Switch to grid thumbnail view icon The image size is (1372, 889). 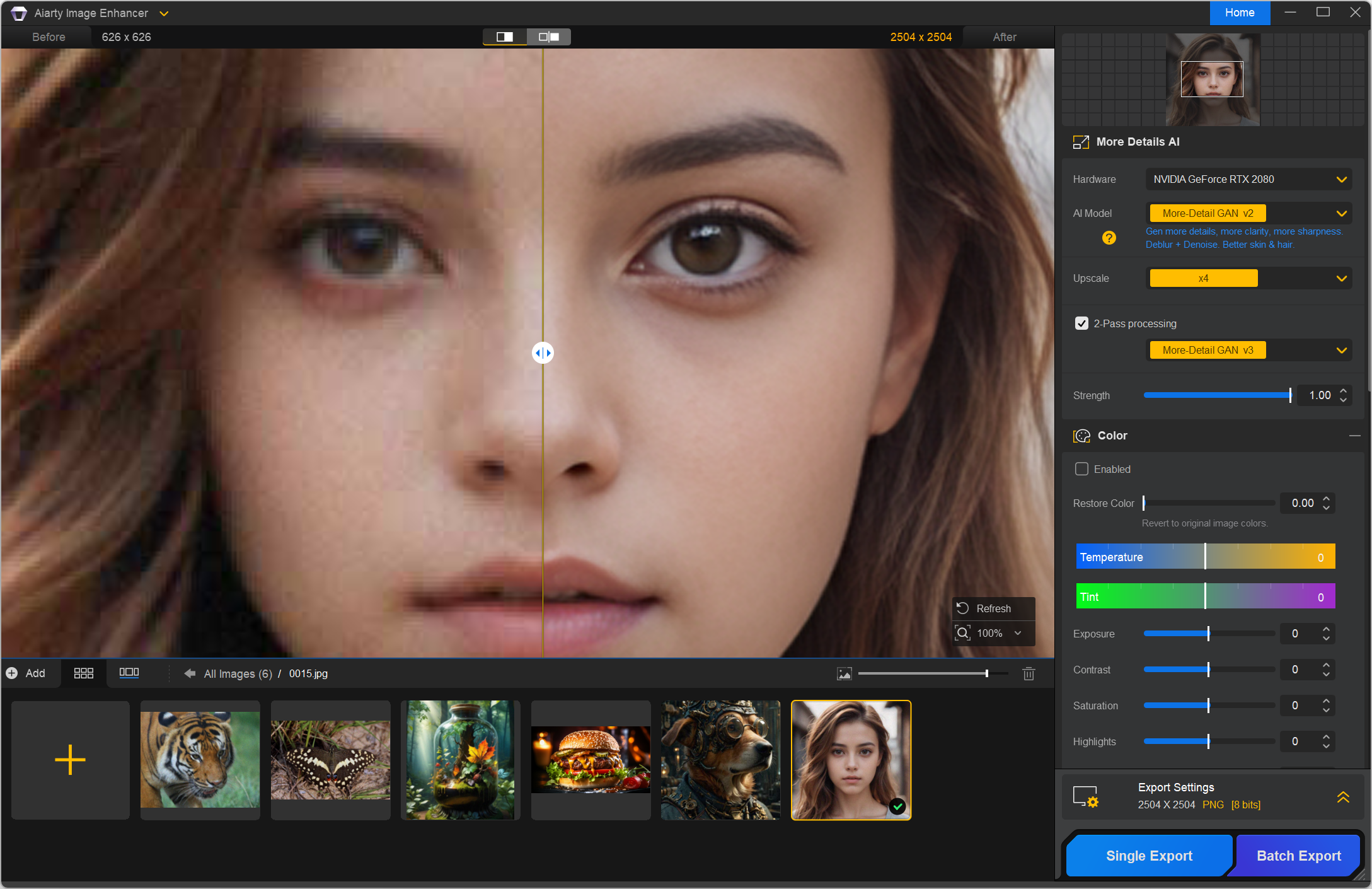point(84,673)
